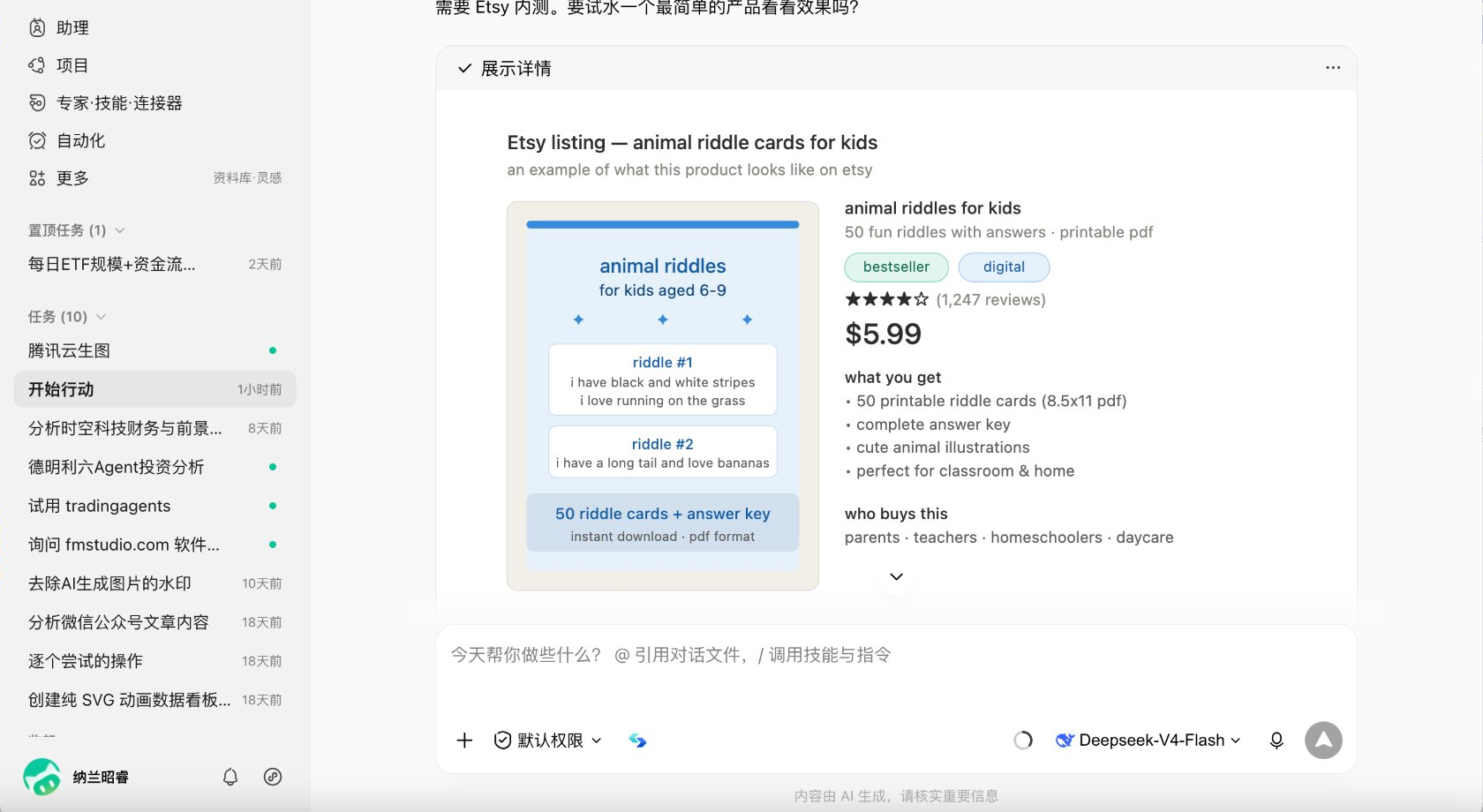
Task: Open the 更多 menu
Action: tap(59, 178)
